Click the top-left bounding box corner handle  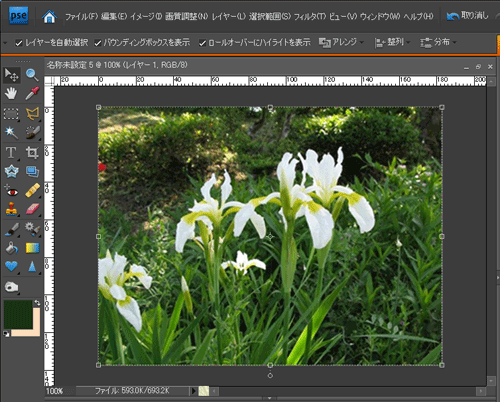(x=99, y=107)
